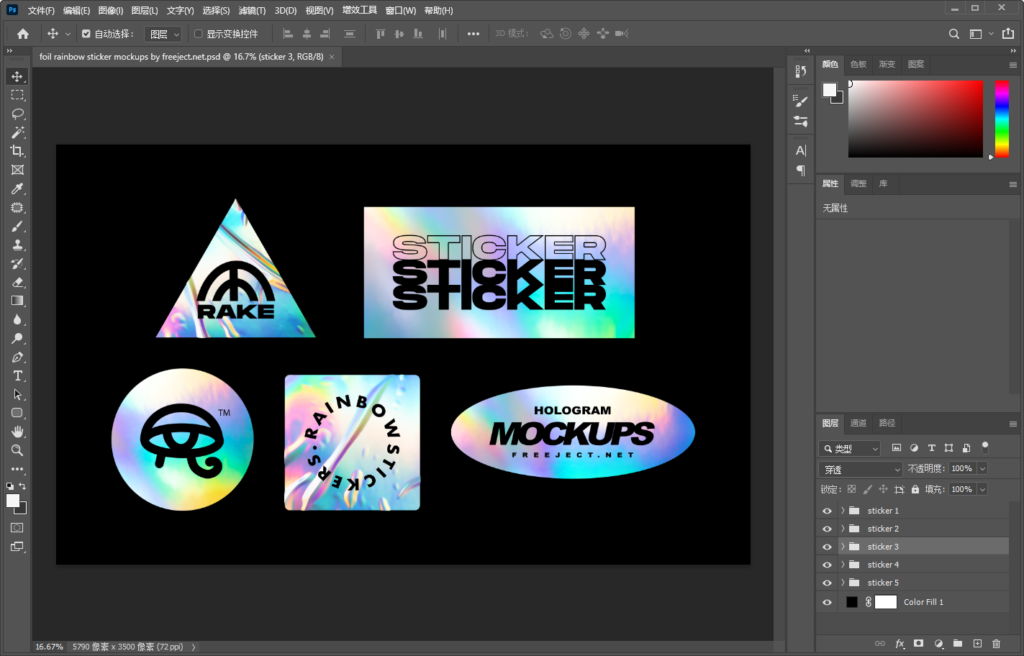The height and width of the screenshot is (656, 1024).
Task: Select the Frame tool
Action: pyautogui.click(x=17, y=170)
